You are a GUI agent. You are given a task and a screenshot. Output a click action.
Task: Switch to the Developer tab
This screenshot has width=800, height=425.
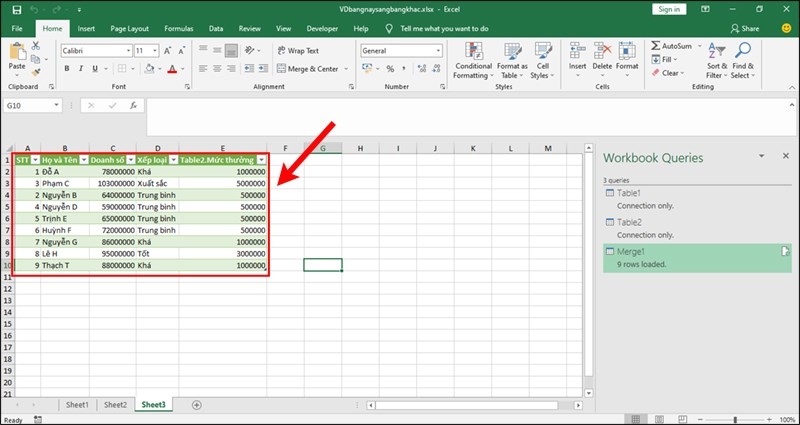pyautogui.click(x=322, y=29)
